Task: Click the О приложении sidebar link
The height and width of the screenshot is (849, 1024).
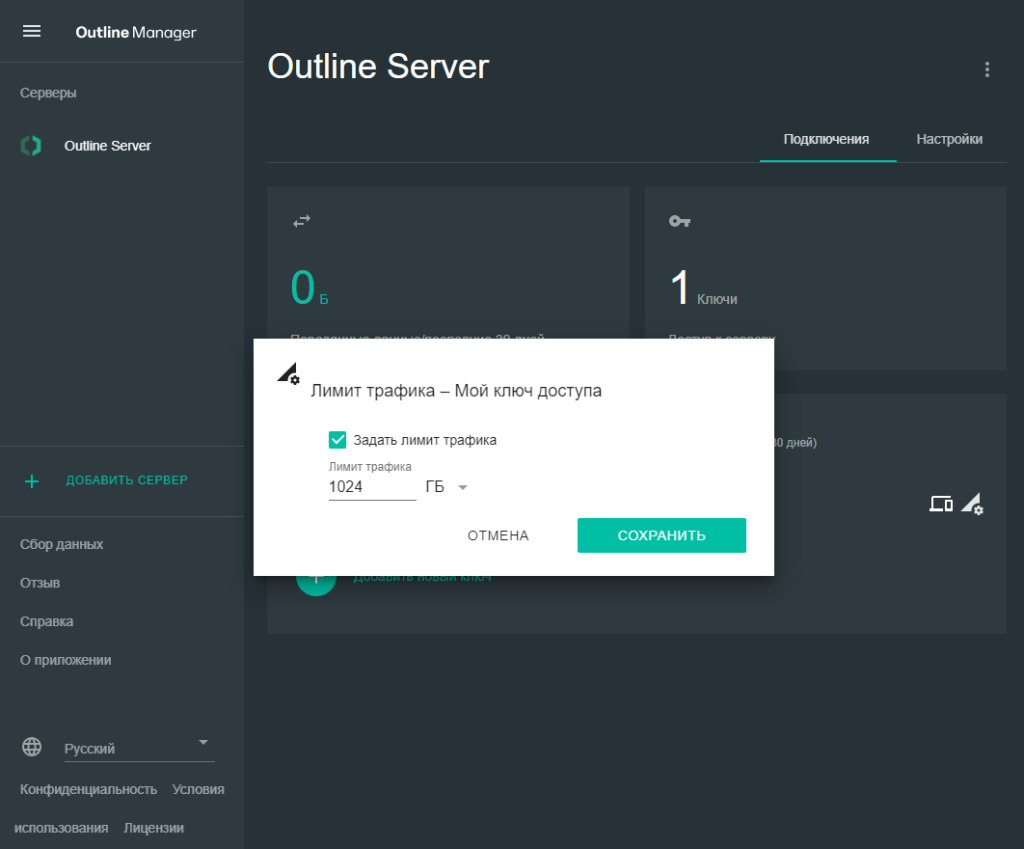Action: pyautogui.click(x=66, y=660)
